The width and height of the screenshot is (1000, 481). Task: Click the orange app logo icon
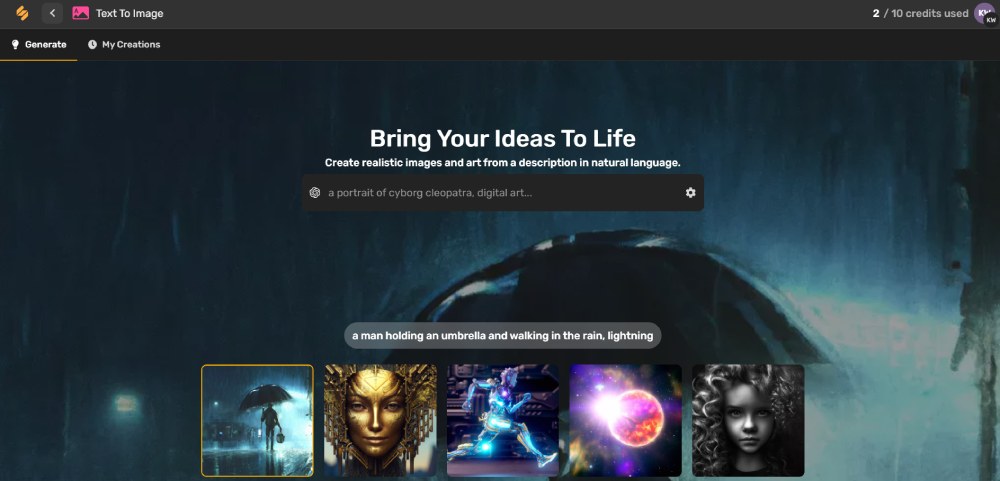click(22, 13)
